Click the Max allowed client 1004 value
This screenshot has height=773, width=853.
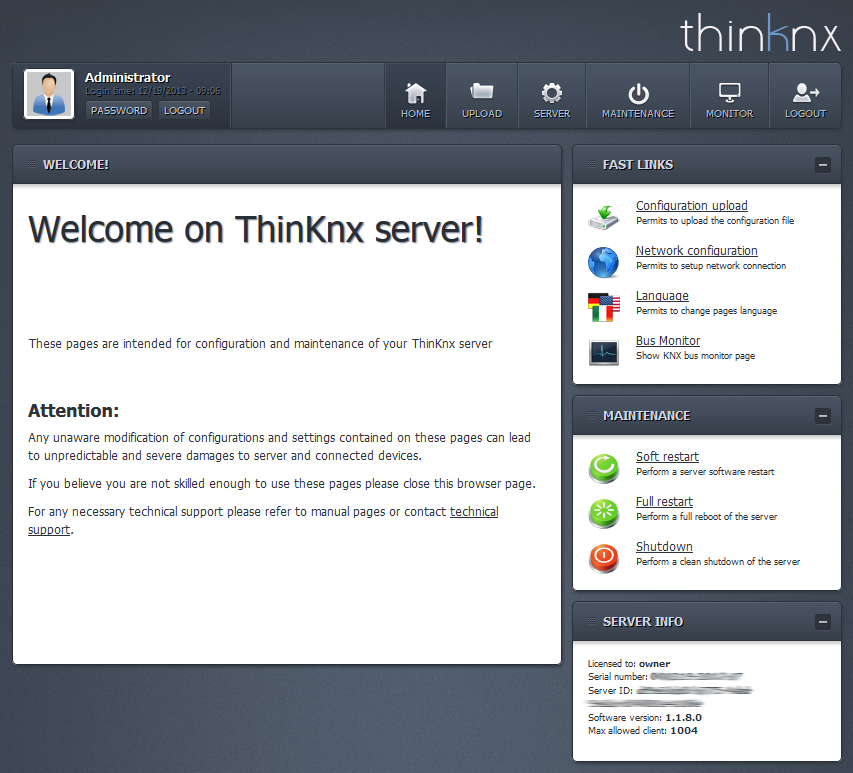(684, 731)
